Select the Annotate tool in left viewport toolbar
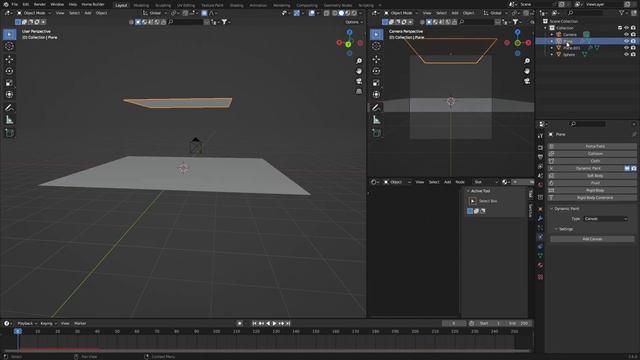640x360 pixels. click(x=9, y=108)
